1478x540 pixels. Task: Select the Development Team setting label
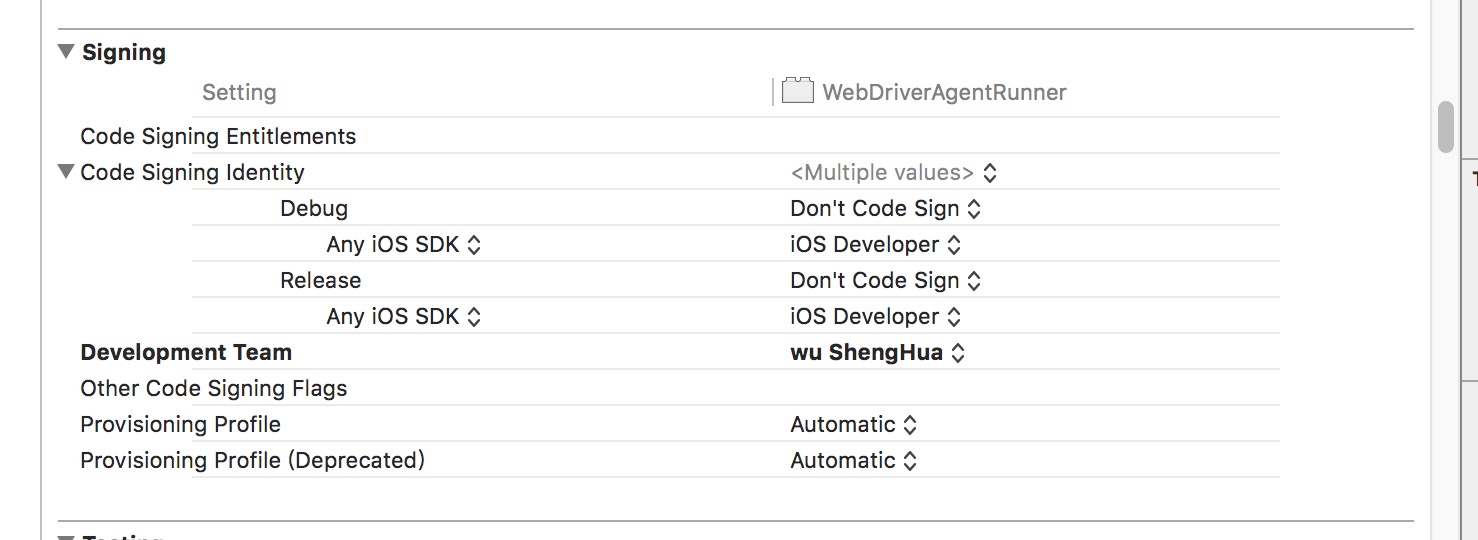coord(186,352)
